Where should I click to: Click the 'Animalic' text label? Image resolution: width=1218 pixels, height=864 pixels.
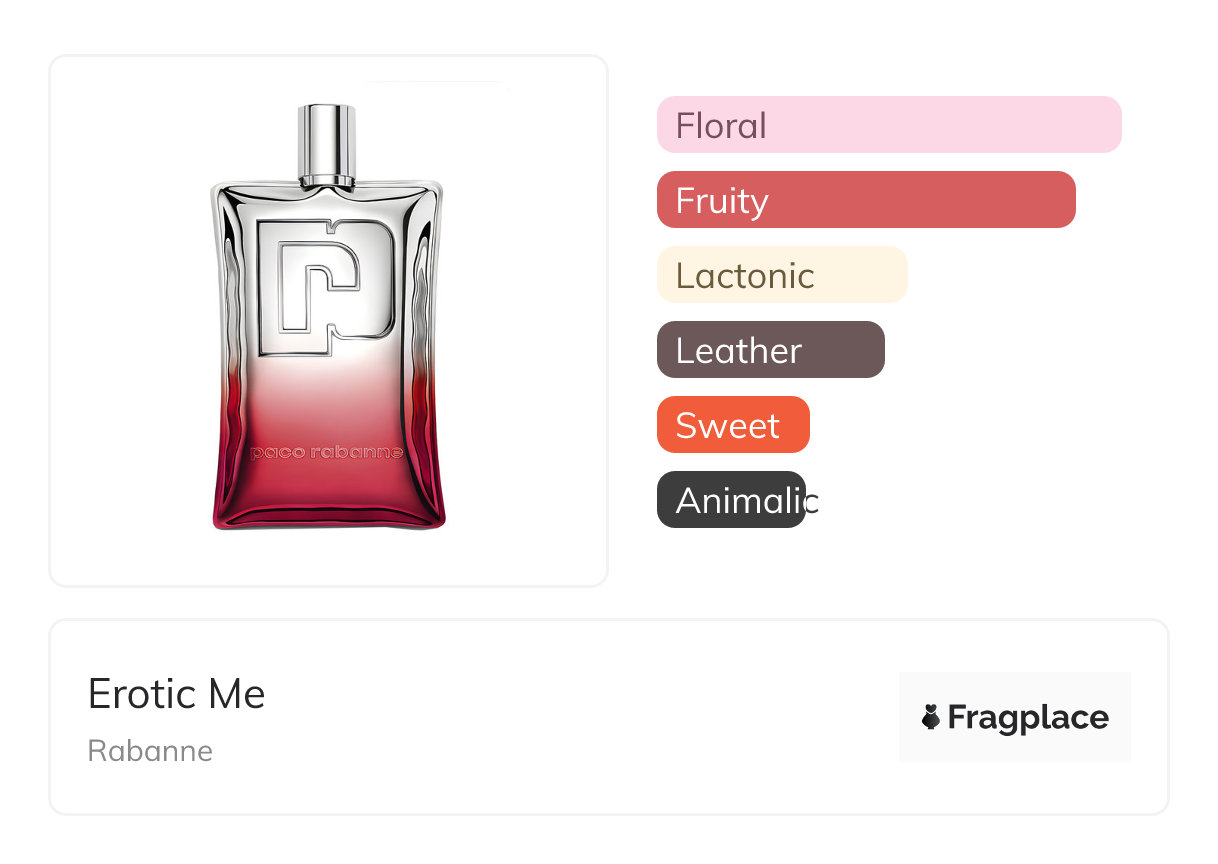pyautogui.click(x=746, y=501)
